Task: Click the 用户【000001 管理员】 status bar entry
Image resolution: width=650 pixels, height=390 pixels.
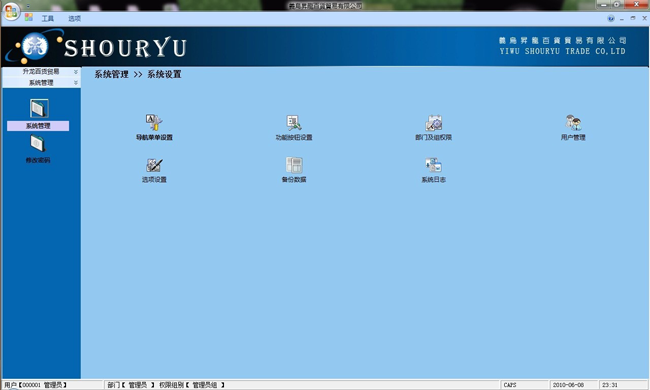Action: point(36,385)
